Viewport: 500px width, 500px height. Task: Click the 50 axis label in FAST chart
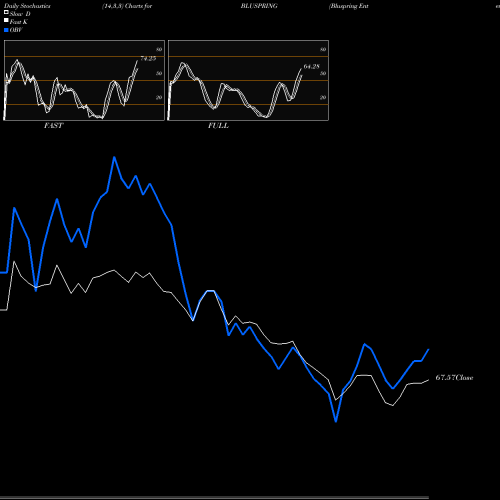(x=159, y=73)
